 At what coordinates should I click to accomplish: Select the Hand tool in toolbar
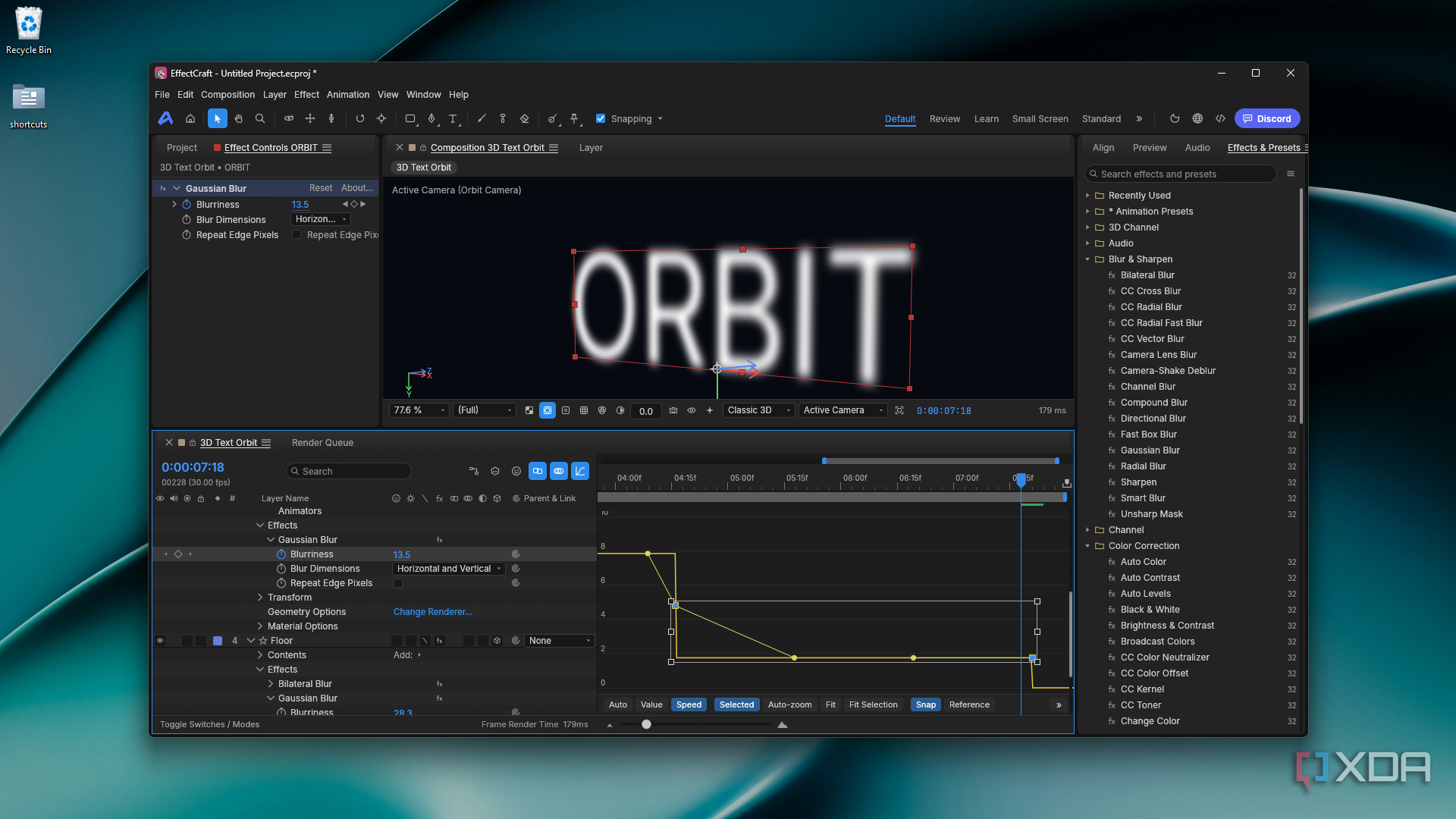pos(239,119)
